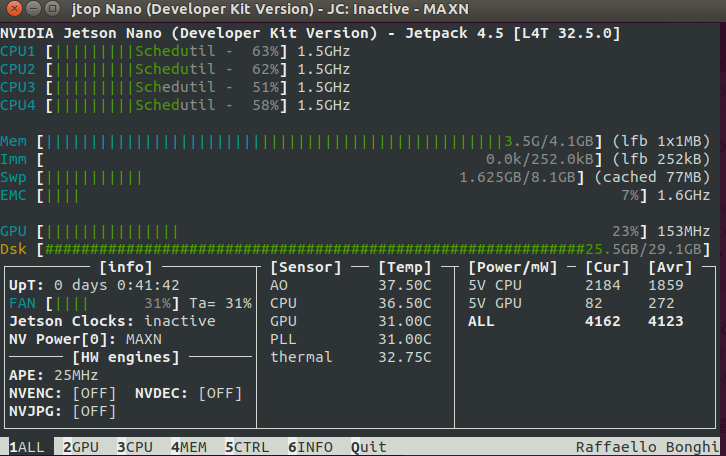The image size is (726, 456).
Task: Click the CPU2 label
Action: click(x=18, y=69)
